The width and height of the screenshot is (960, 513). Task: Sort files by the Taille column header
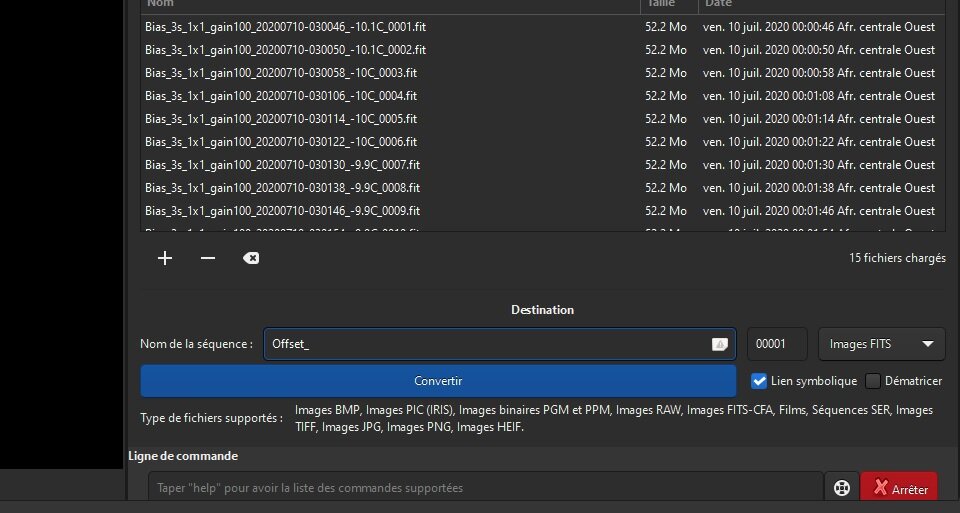coord(669,5)
